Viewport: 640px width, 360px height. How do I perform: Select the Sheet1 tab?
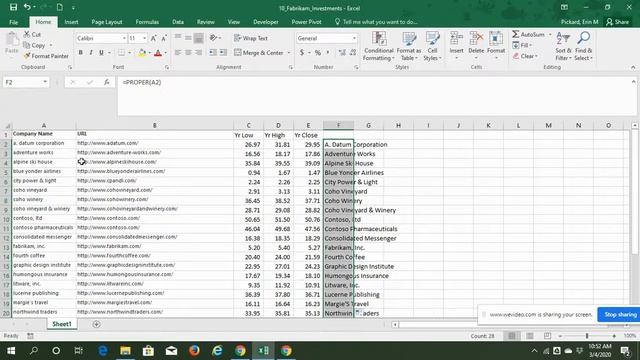click(x=62, y=324)
